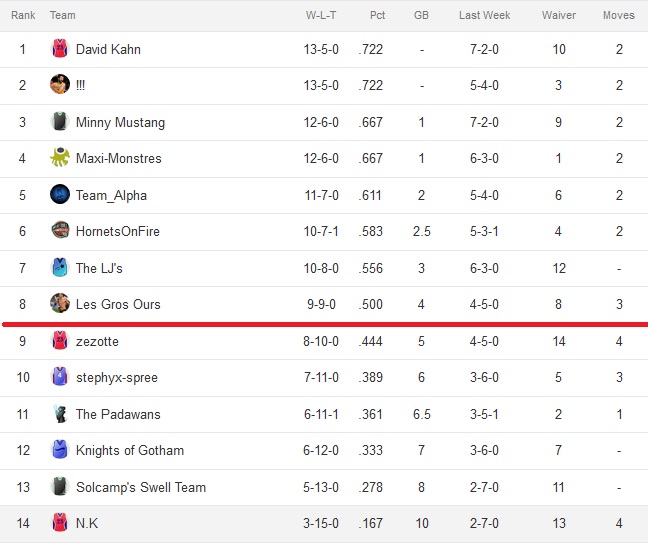Sort standings by the Pct column
Screen dimensions: 648x545
click(x=377, y=15)
